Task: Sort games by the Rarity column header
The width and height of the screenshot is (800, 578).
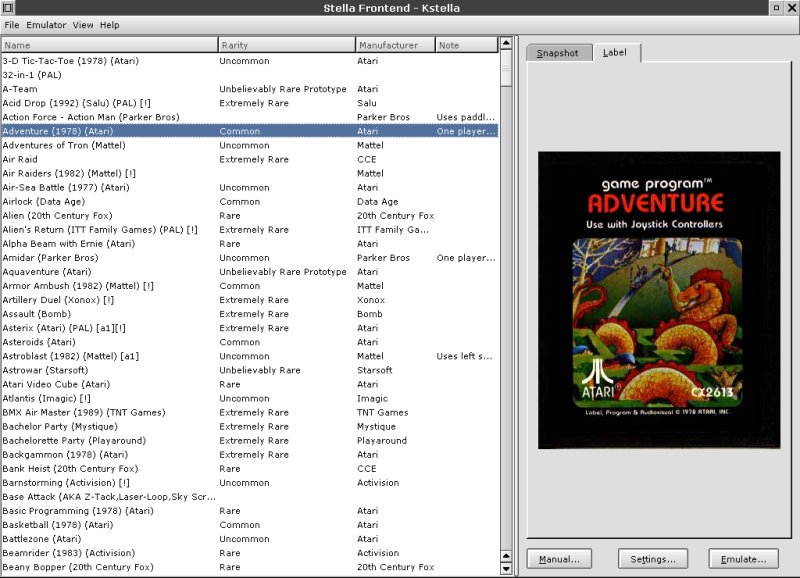Action: tap(287, 45)
